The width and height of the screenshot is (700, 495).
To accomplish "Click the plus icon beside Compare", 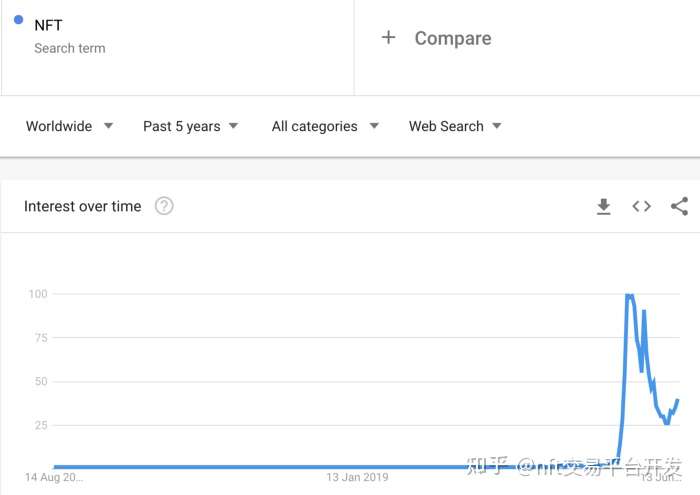I will (389, 38).
